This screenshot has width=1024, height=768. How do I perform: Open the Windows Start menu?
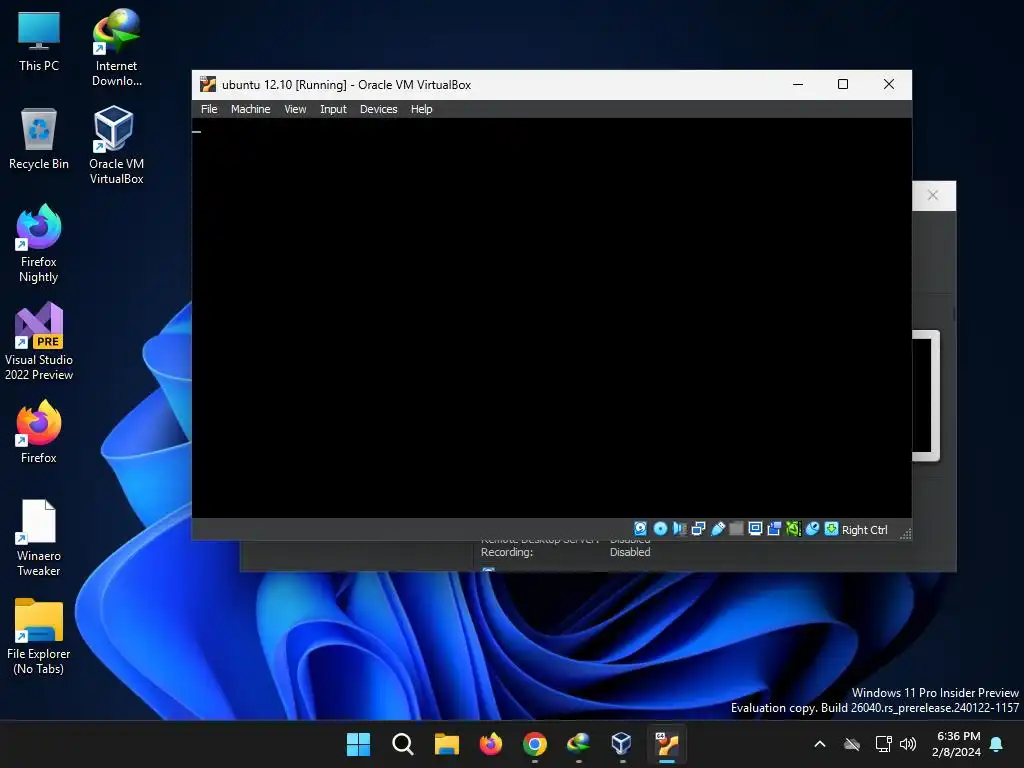[x=358, y=744]
